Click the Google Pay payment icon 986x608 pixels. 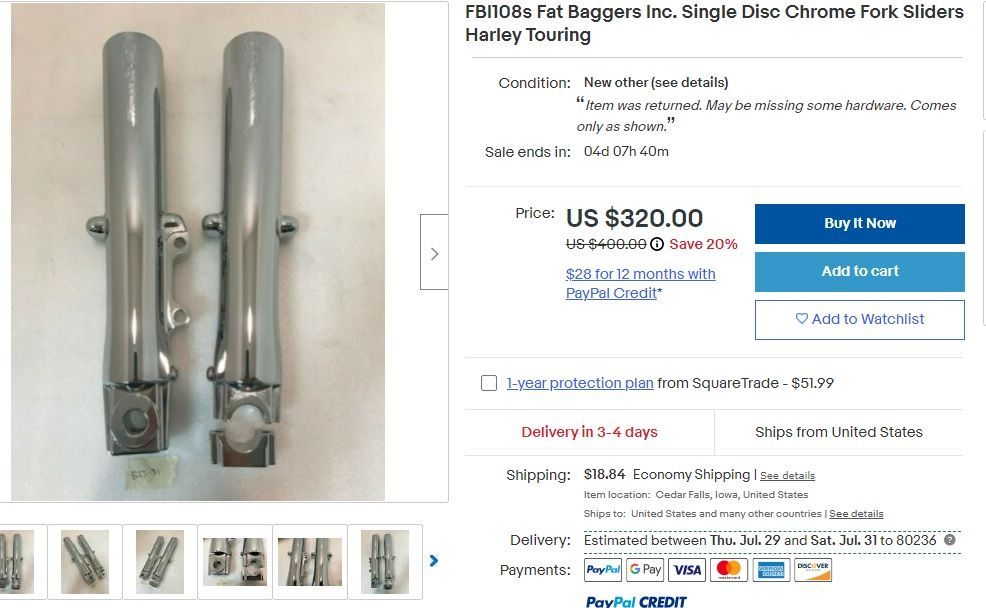645,570
